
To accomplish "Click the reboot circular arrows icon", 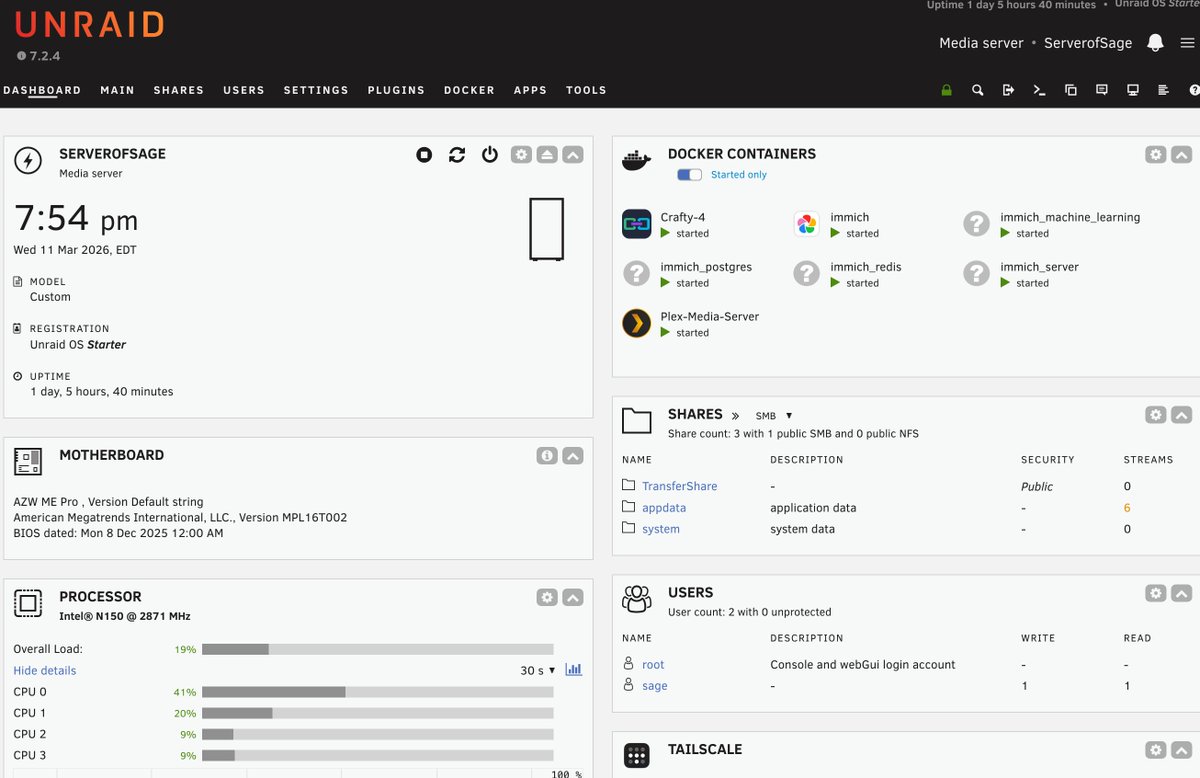I will point(457,155).
